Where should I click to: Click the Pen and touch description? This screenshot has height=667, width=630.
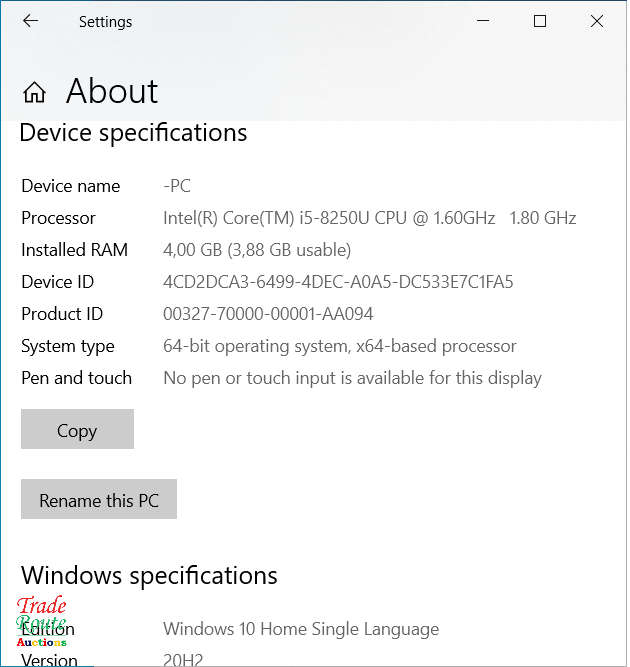point(352,378)
